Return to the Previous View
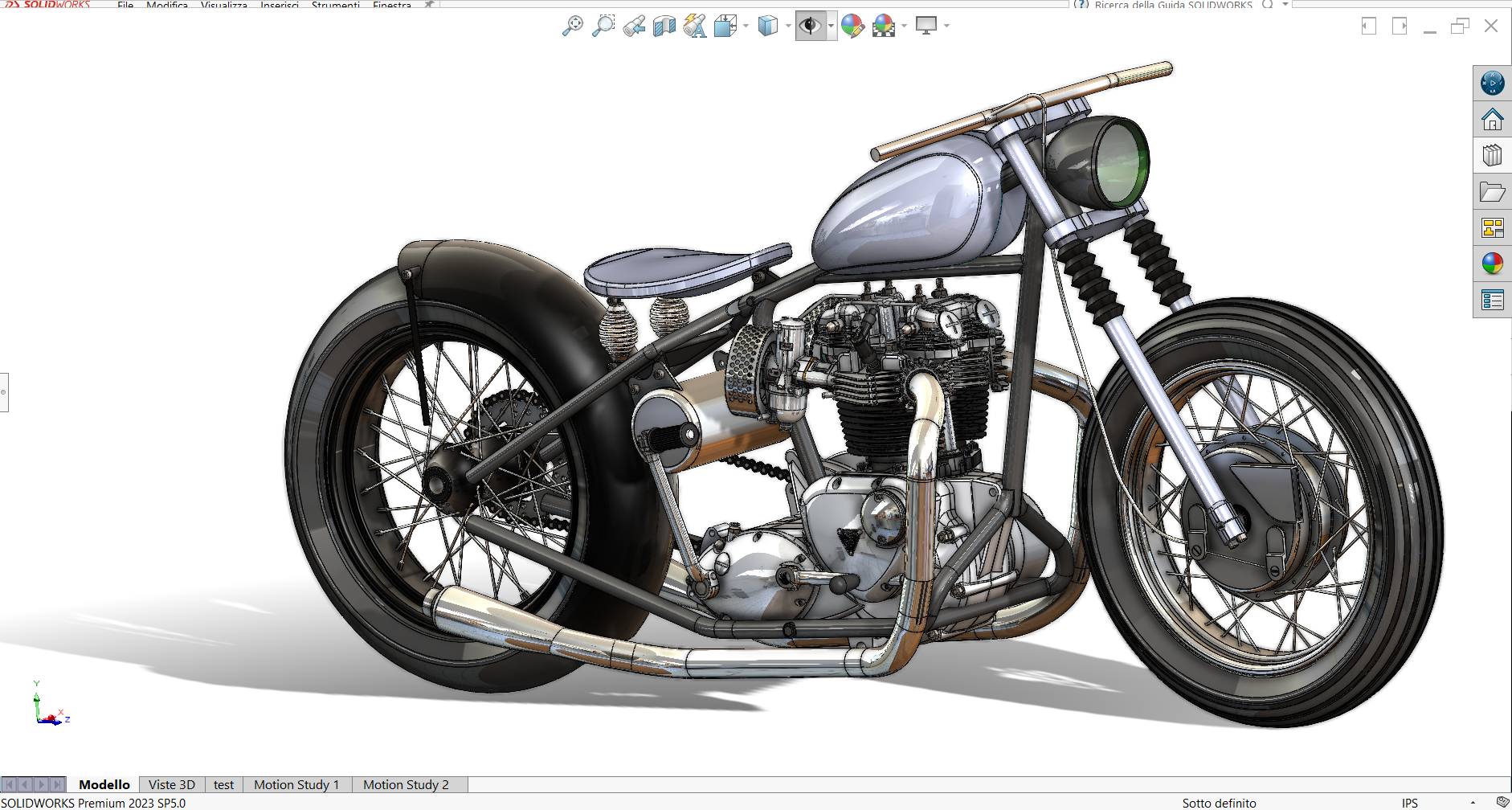Viewport: 1512px width, 810px height. [x=634, y=26]
